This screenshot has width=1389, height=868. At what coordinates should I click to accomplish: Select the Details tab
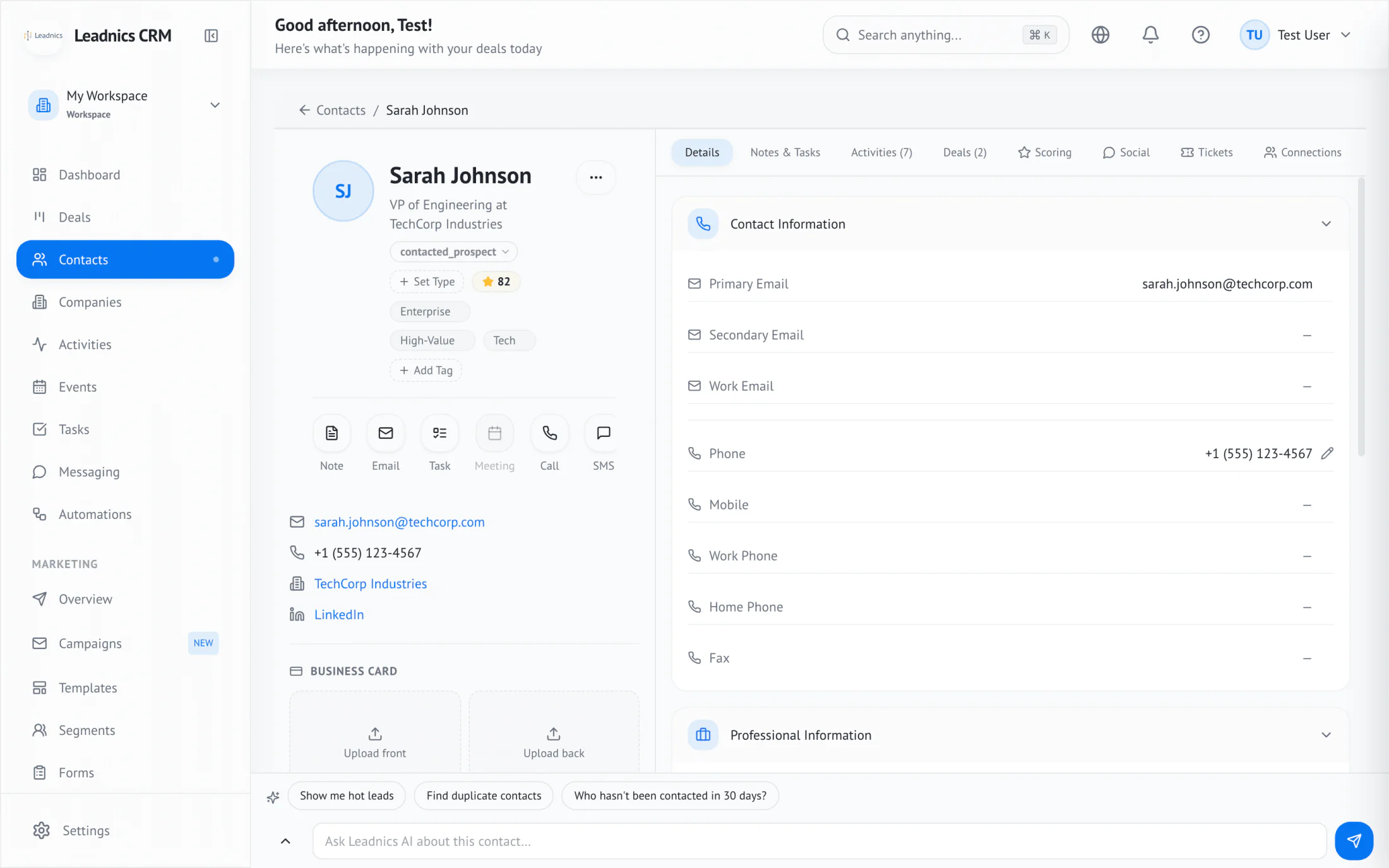point(701,152)
